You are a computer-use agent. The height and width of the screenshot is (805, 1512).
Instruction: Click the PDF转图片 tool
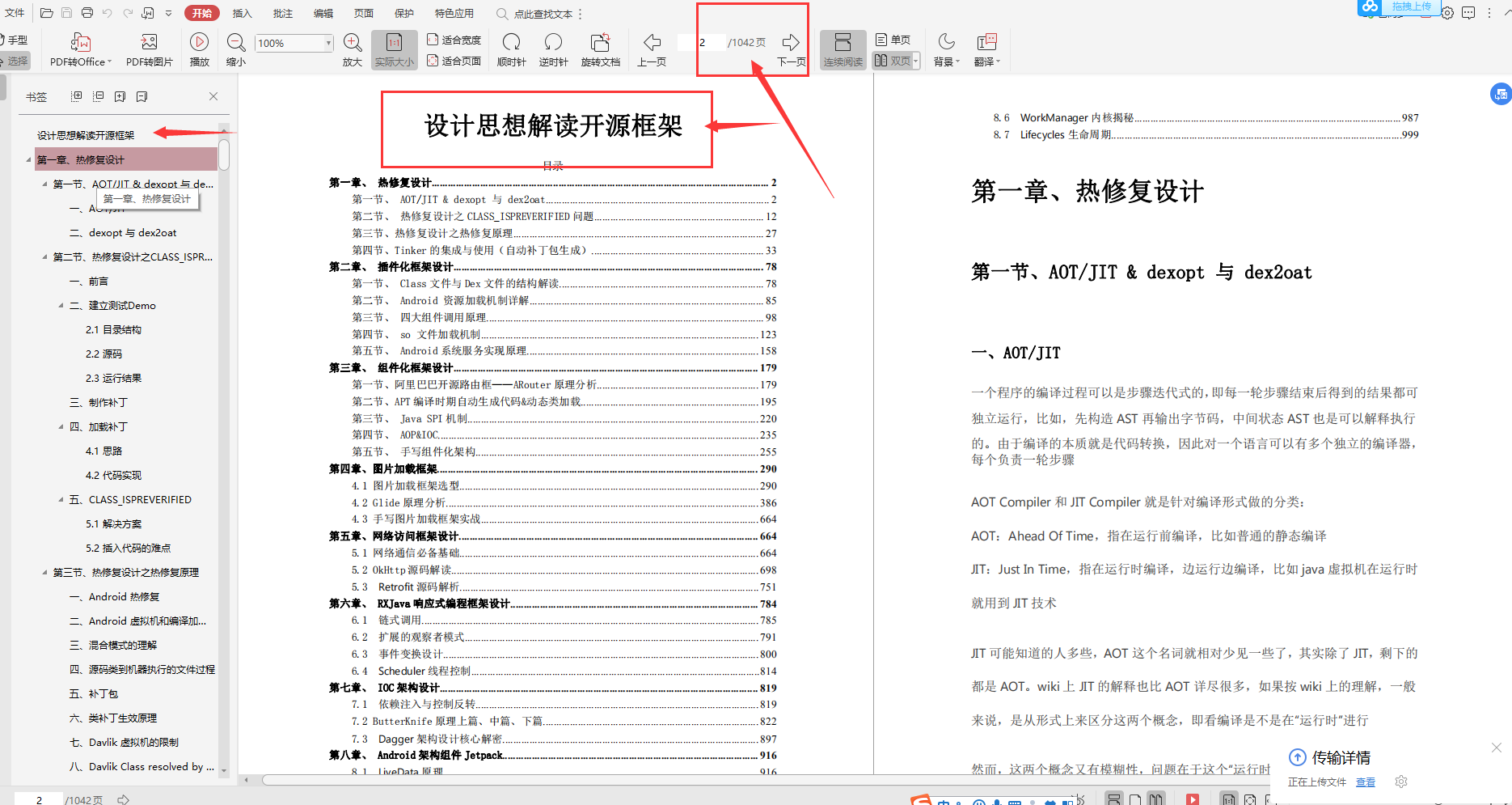coord(150,50)
